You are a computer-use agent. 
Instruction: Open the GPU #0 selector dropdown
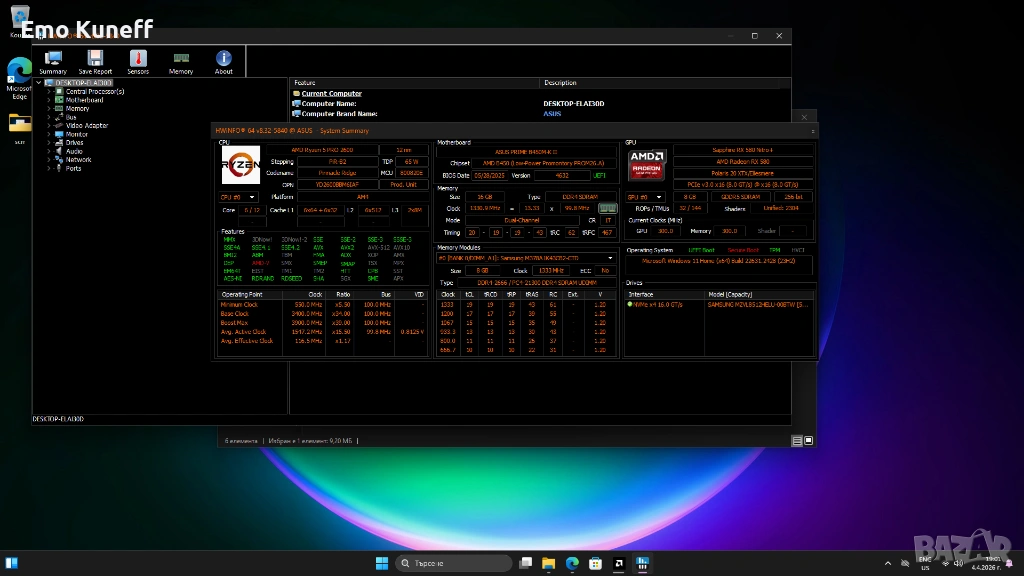646,197
